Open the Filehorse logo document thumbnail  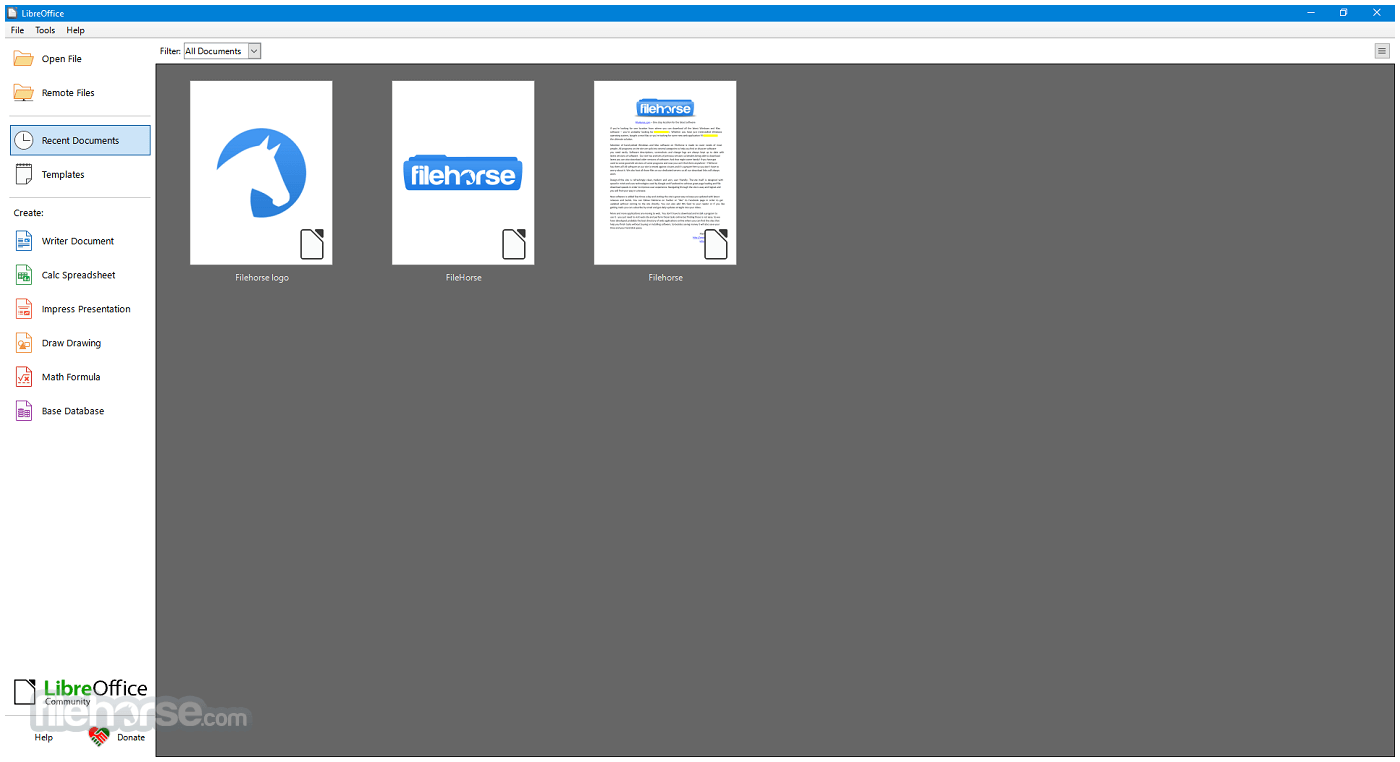click(x=261, y=173)
